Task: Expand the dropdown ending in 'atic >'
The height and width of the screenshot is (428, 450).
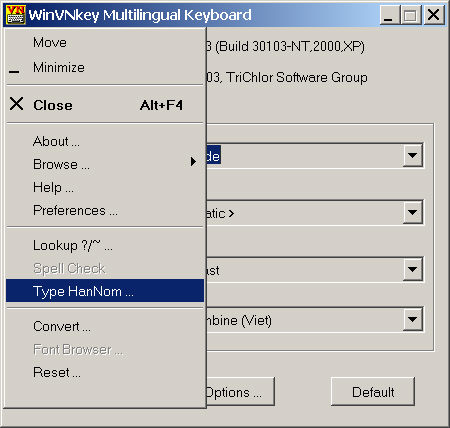Action: click(413, 212)
